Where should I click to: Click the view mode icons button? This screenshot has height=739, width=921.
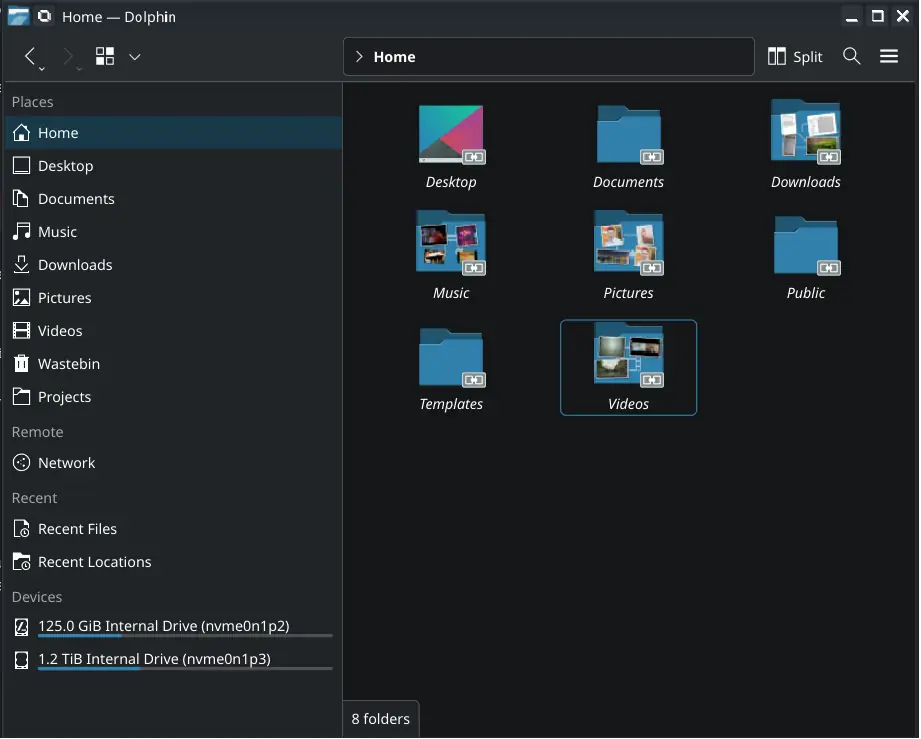click(105, 57)
